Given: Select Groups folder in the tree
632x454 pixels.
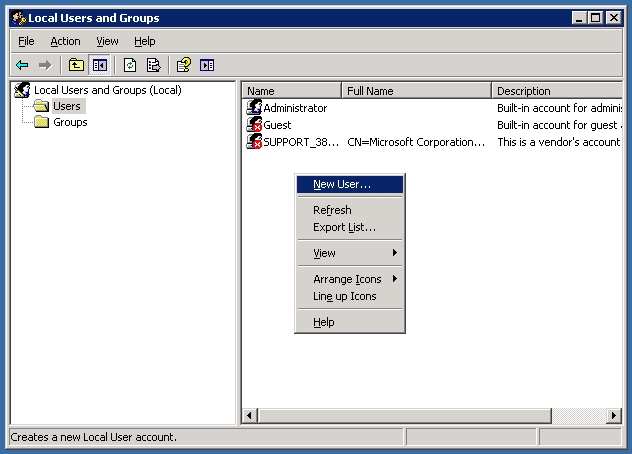Looking at the screenshot, I should point(69,122).
